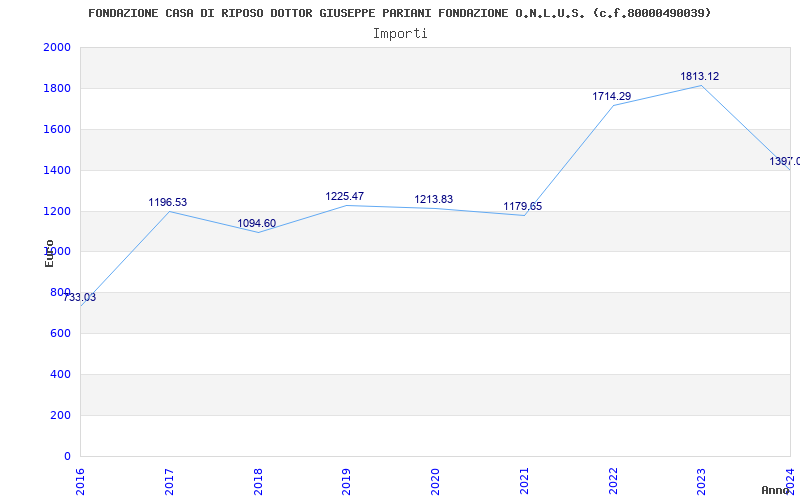Select the 200 y-axis tick label
Image resolution: width=800 pixels, height=500 pixels.
[x=60, y=415]
